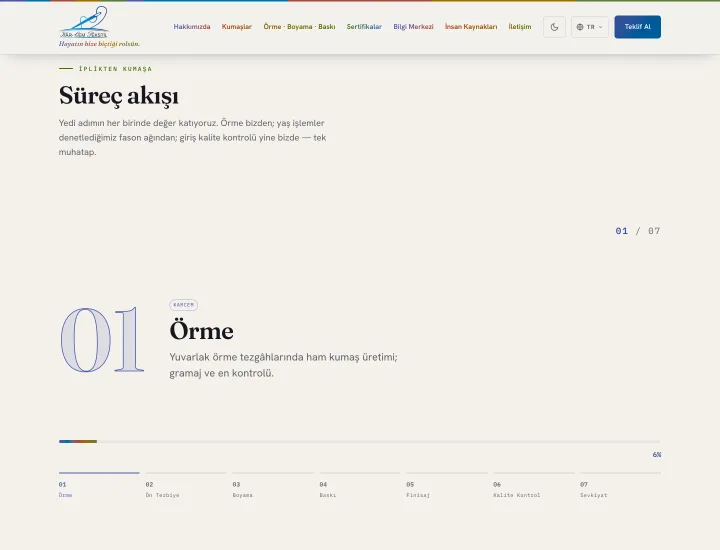Select step 06 Kalite Kontrol in the timeline
Image resolution: width=720 pixels, height=550 pixels.
(534, 486)
